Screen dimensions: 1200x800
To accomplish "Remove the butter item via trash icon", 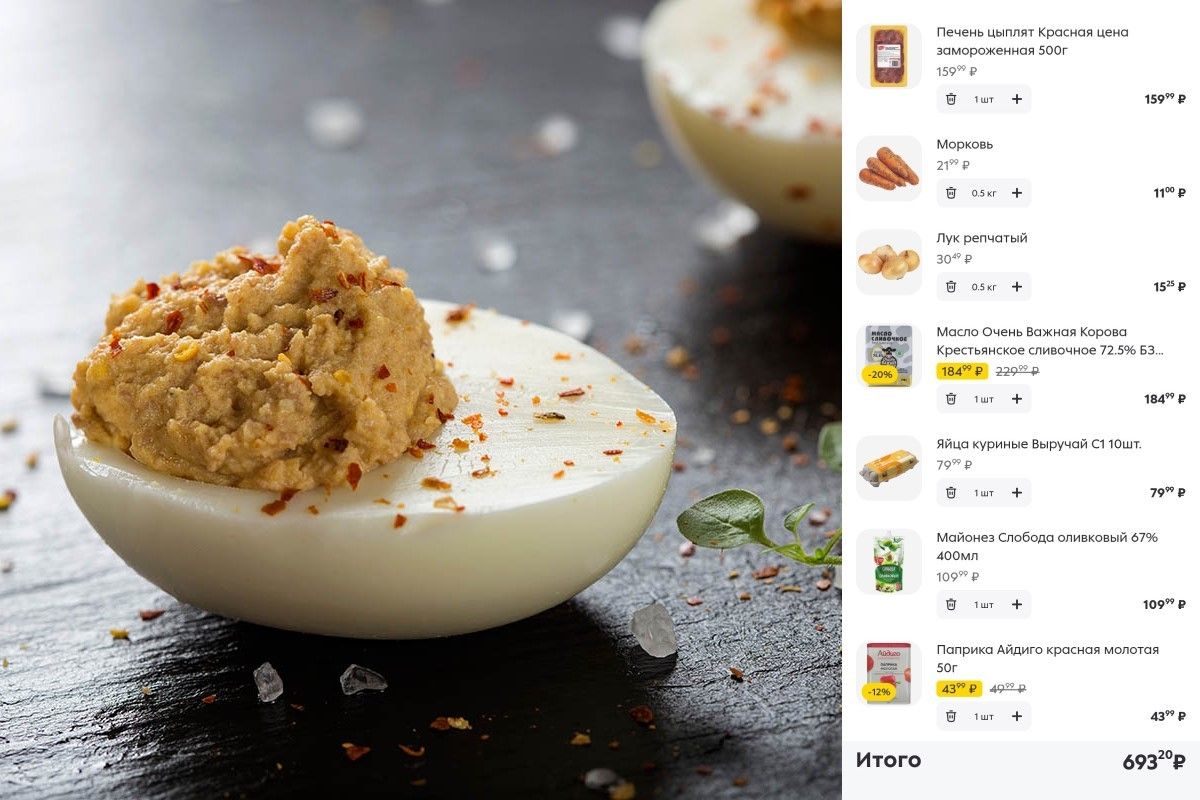I will pyautogui.click(x=951, y=399).
